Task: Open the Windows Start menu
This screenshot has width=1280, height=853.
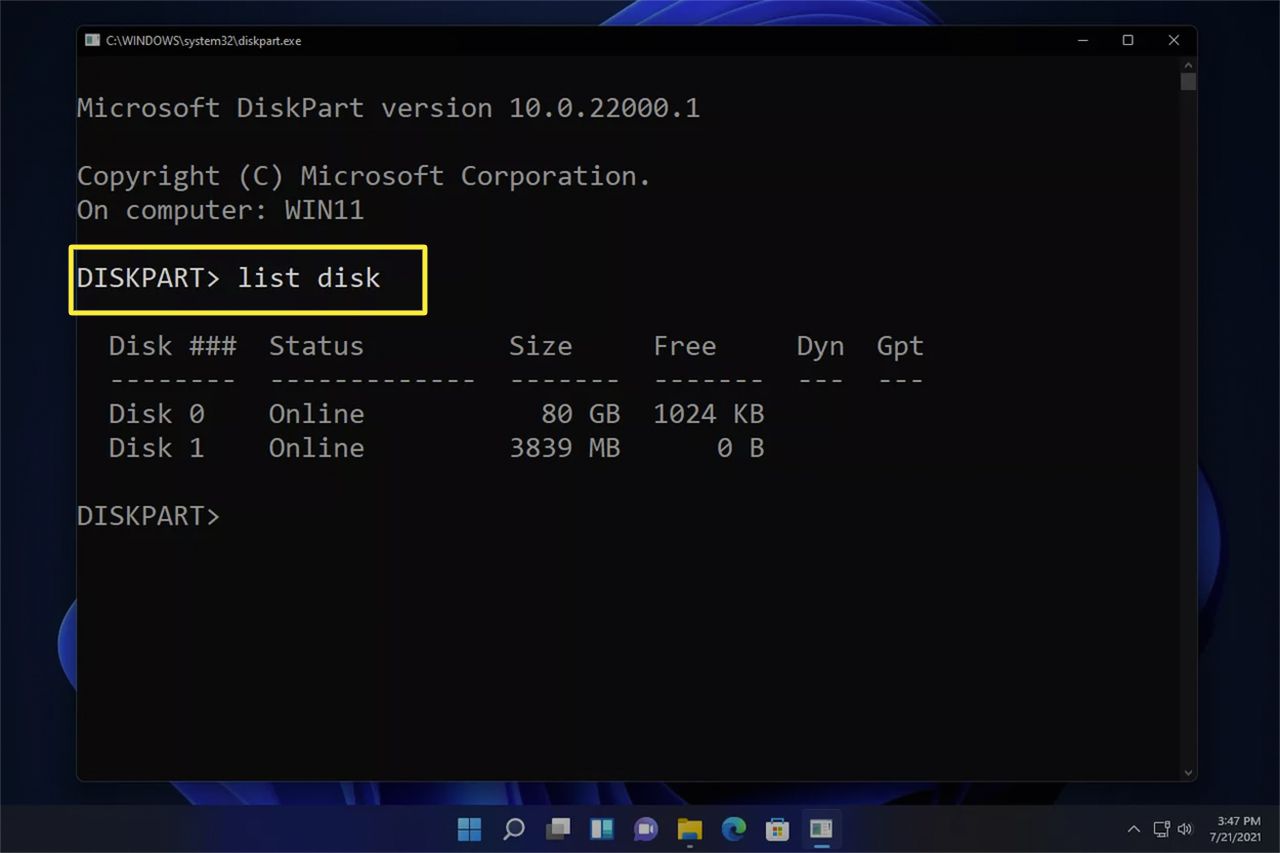Action: click(x=469, y=829)
